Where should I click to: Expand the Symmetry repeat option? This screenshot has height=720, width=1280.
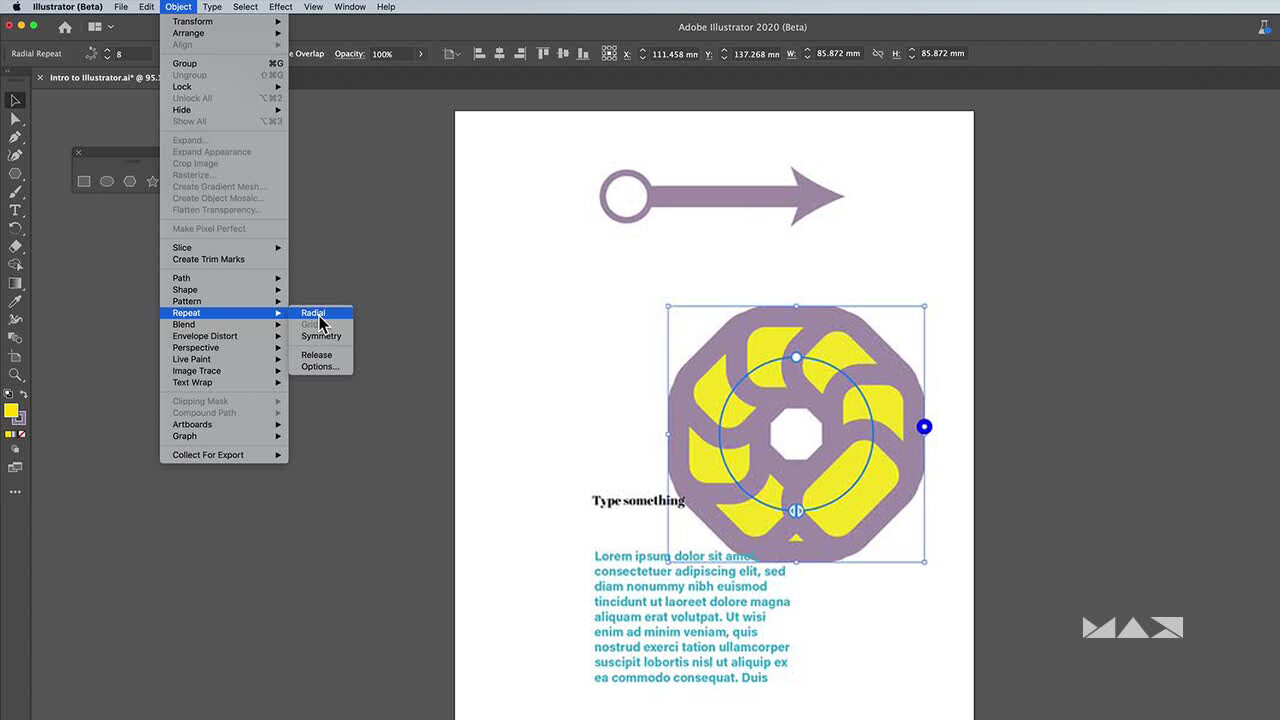[321, 336]
